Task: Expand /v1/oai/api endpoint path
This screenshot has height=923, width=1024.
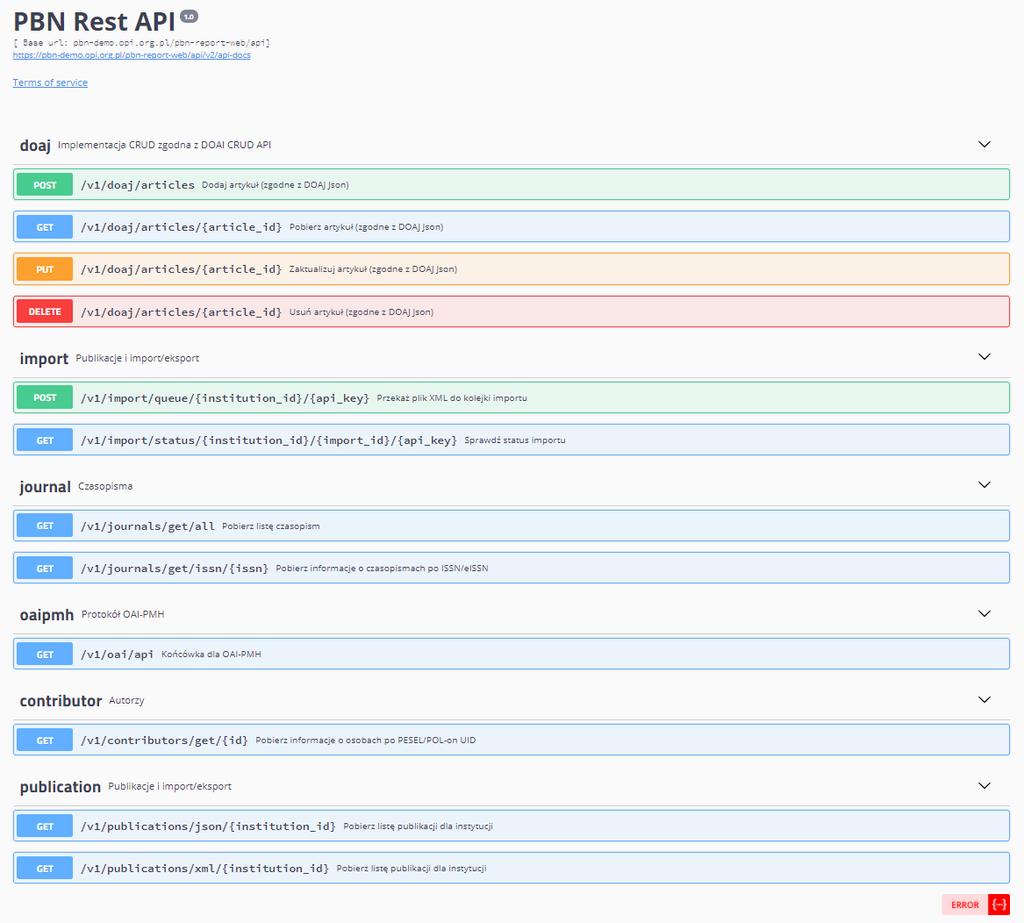Action: 117,654
